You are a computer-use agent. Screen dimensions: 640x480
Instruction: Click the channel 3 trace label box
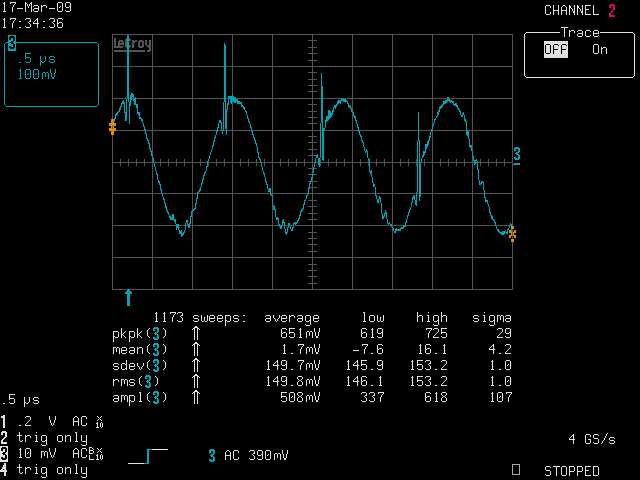(51, 71)
